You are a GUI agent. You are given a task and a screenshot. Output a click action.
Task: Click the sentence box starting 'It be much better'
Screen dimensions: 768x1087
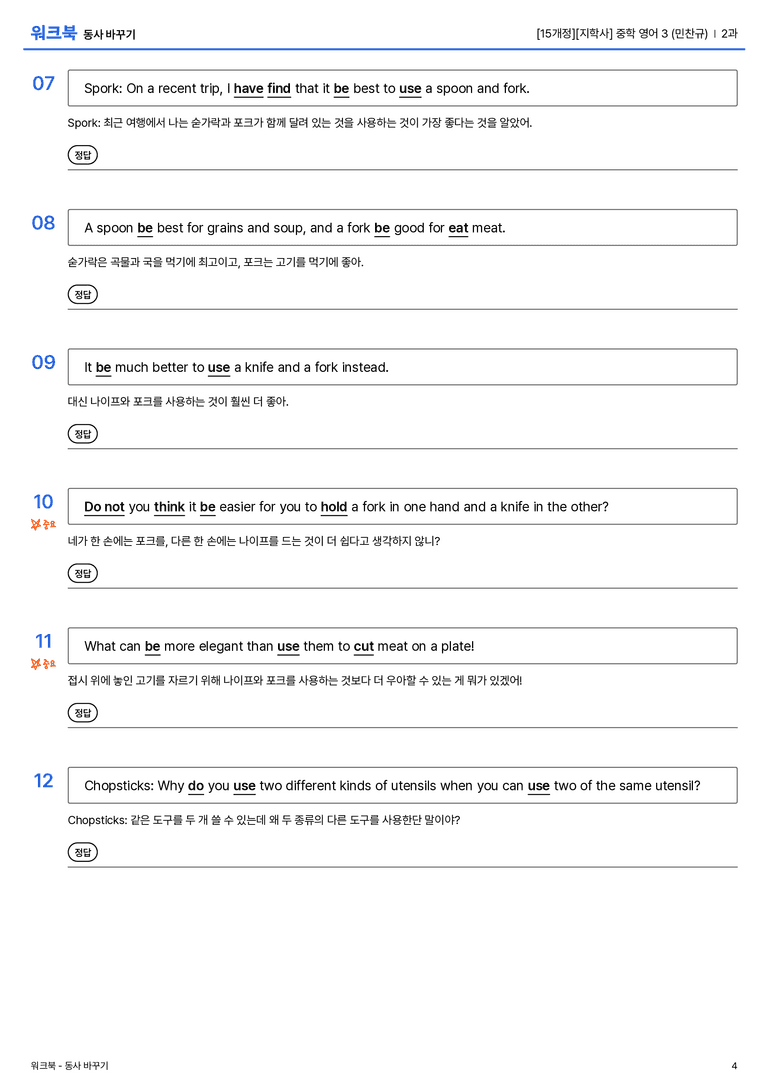[x=402, y=367]
